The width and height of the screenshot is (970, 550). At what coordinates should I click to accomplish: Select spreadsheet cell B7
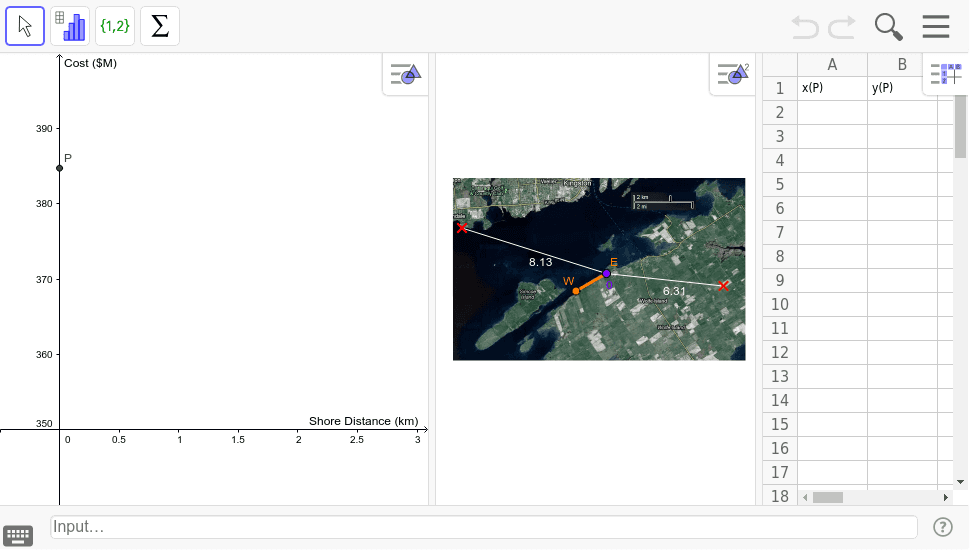902,232
